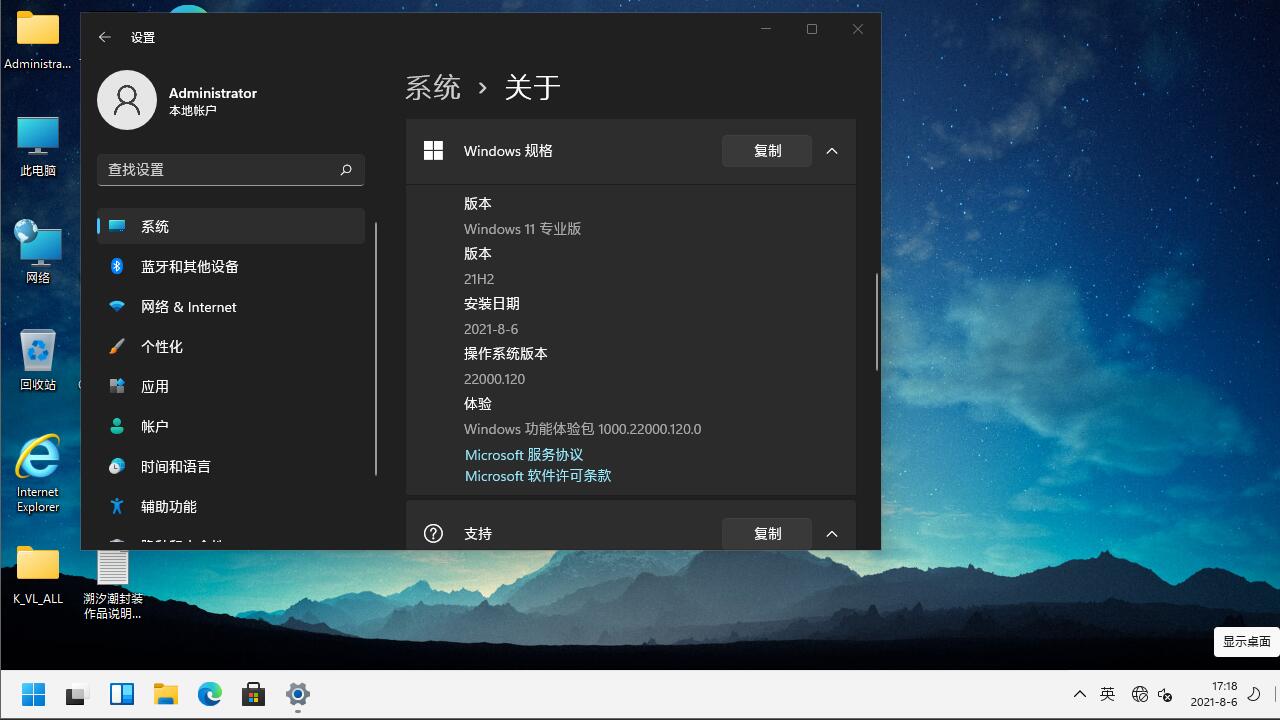1280x720 pixels.
Task: Open the muted volume tray icon
Action: click(1165, 694)
